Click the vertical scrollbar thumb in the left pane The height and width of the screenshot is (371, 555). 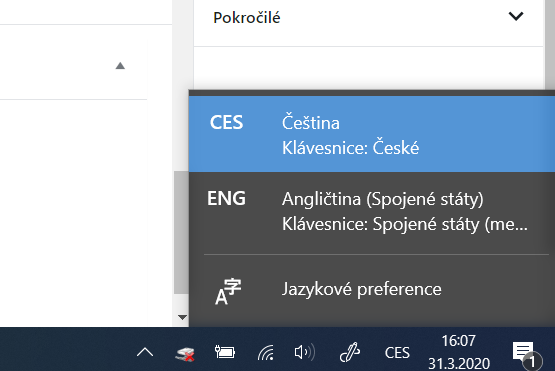pyautogui.click(x=181, y=232)
